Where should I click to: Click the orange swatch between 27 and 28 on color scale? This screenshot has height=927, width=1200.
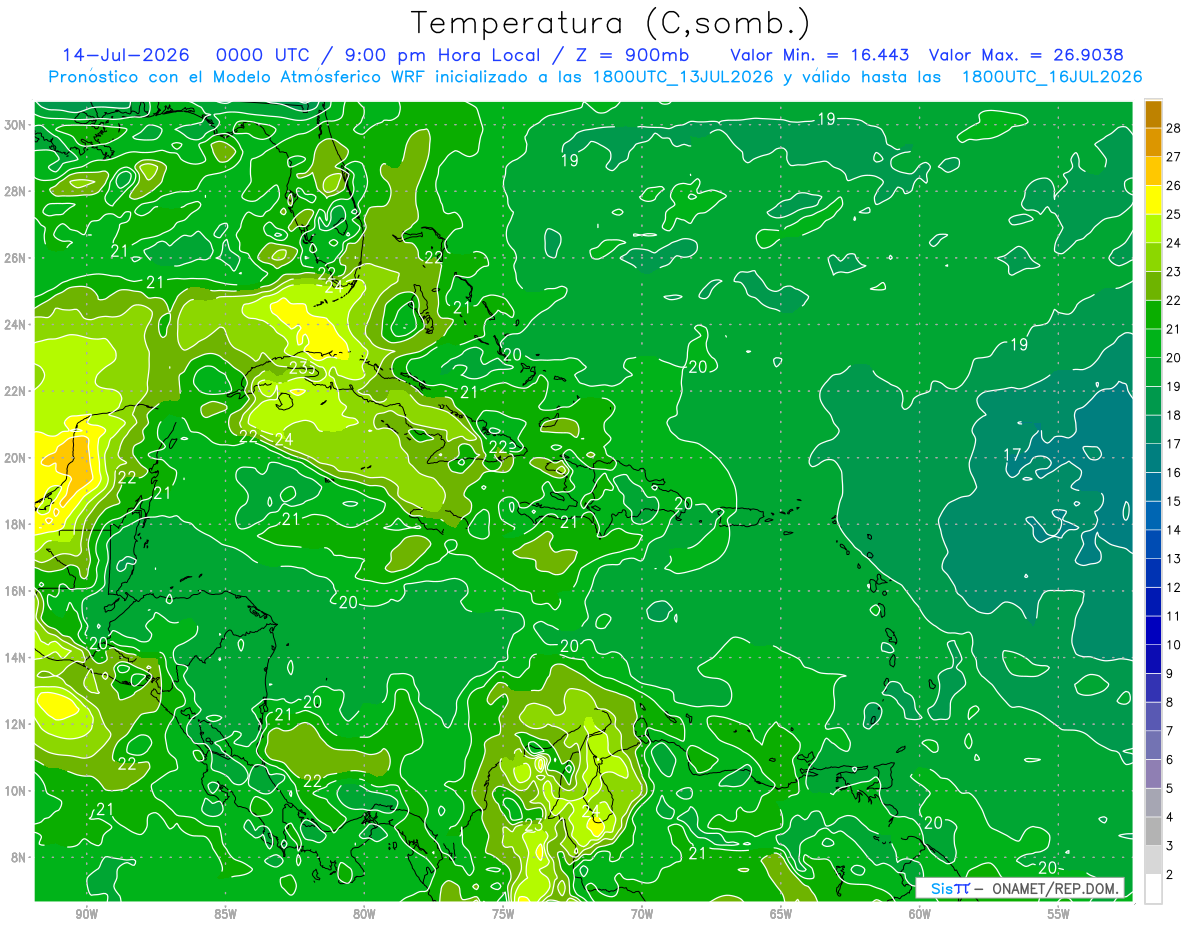click(x=1153, y=143)
